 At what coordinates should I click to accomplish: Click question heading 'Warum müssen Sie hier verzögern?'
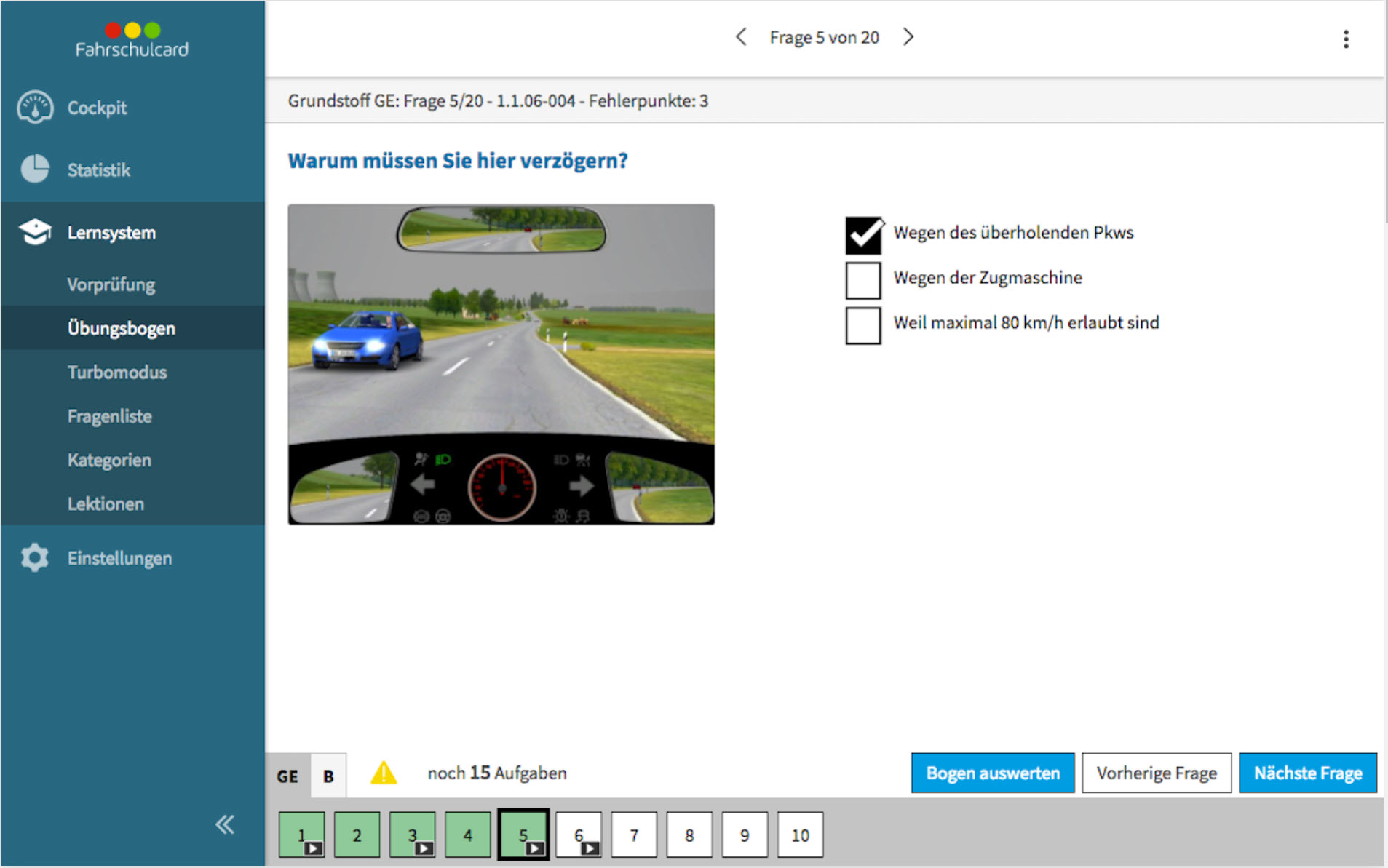tap(458, 161)
